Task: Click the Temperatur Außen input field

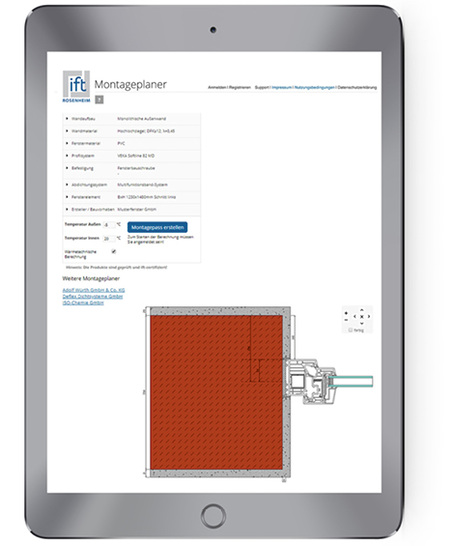Action: tap(109, 225)
